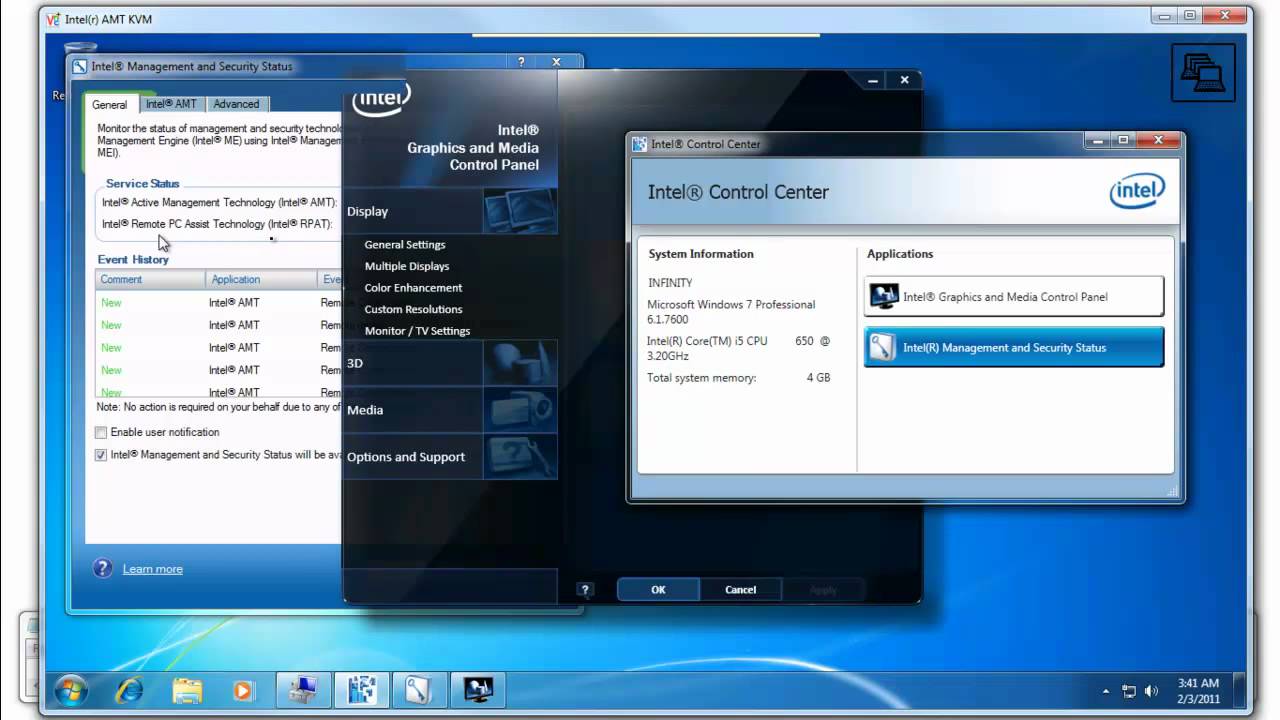Click the Intel logo in Graphics Control Panel
This screenshot has width=1280, height=720.
pos(381,100)
